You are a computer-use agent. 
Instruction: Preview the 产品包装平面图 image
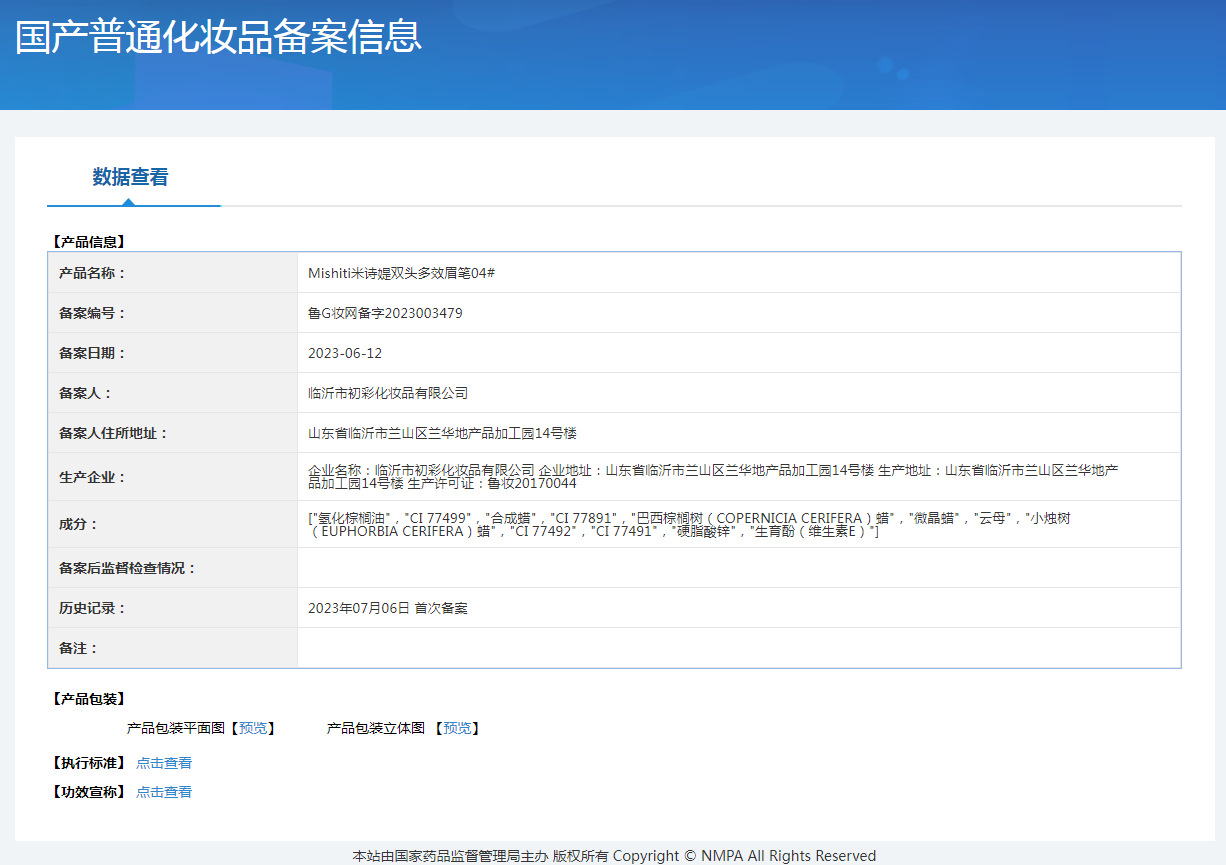click(253, 728)
